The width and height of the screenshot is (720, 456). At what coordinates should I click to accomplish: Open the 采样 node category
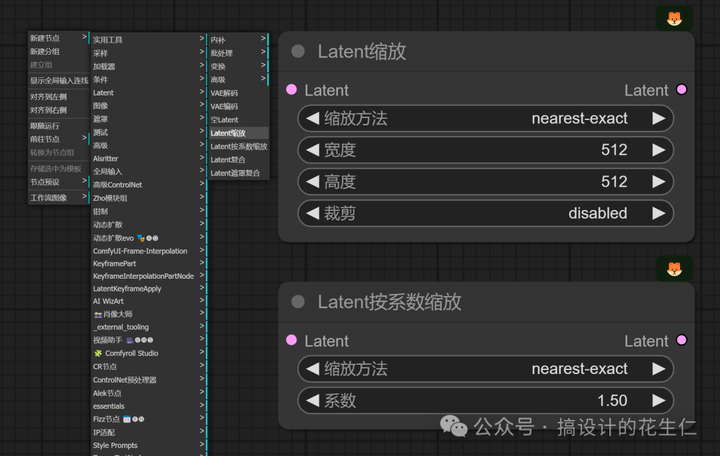148,53
